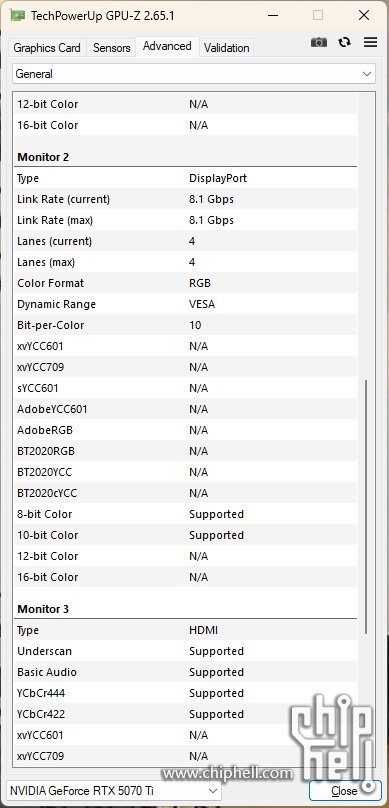Image resolution: width=389 pixels, height=808 pixels.
Task: Select the Monitor 2 Type row
Action: (185, 178)
